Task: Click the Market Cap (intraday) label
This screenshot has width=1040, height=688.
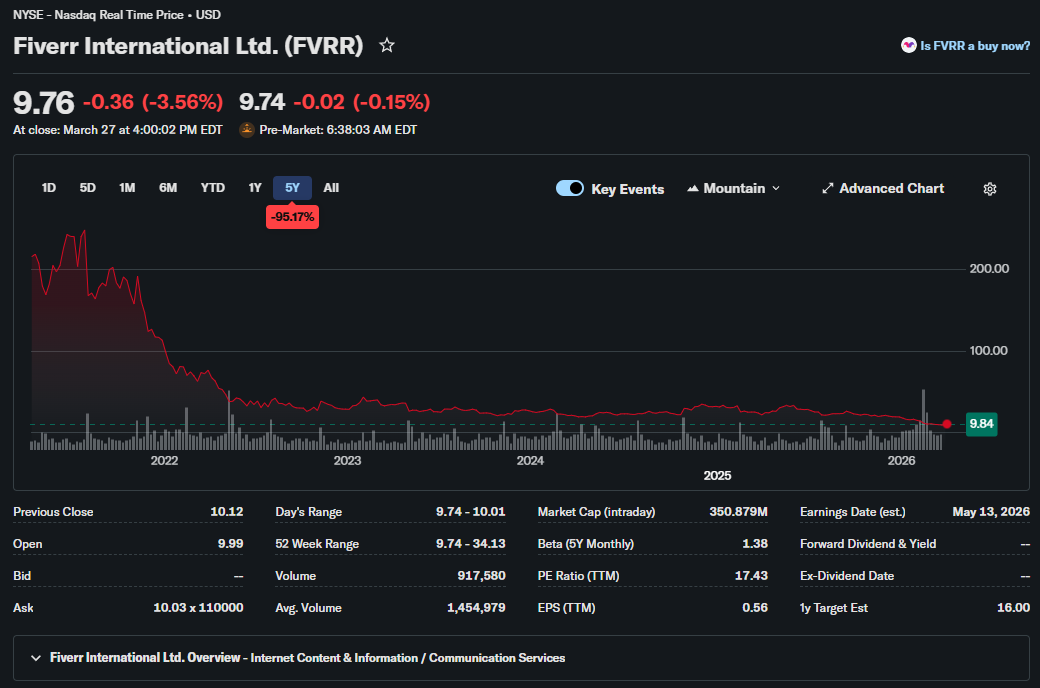Action: (596, 512)
